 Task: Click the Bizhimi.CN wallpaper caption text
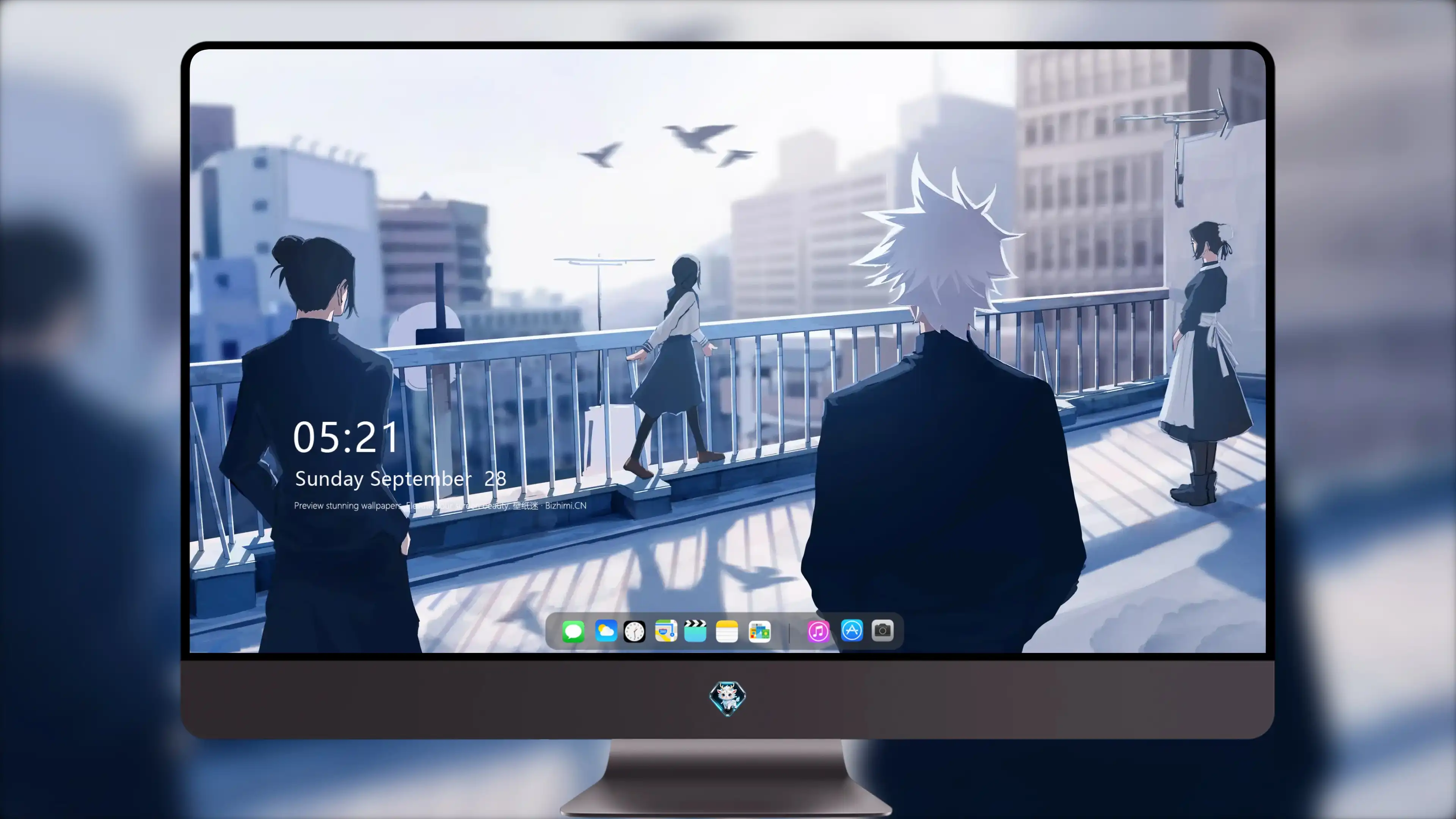pos(440,505)
